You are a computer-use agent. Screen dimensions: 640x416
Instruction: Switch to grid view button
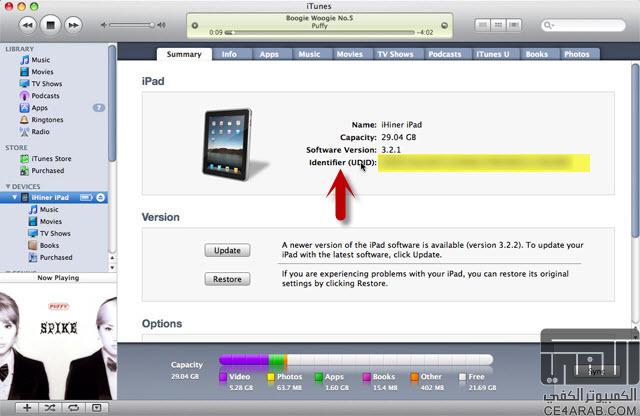tap(498, 25)
